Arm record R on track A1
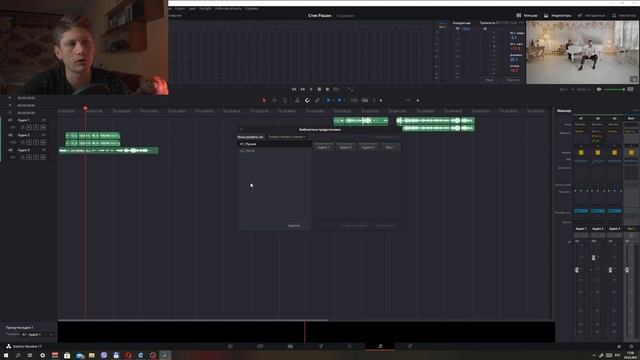The image size is (640, 360). coord(29,128)
